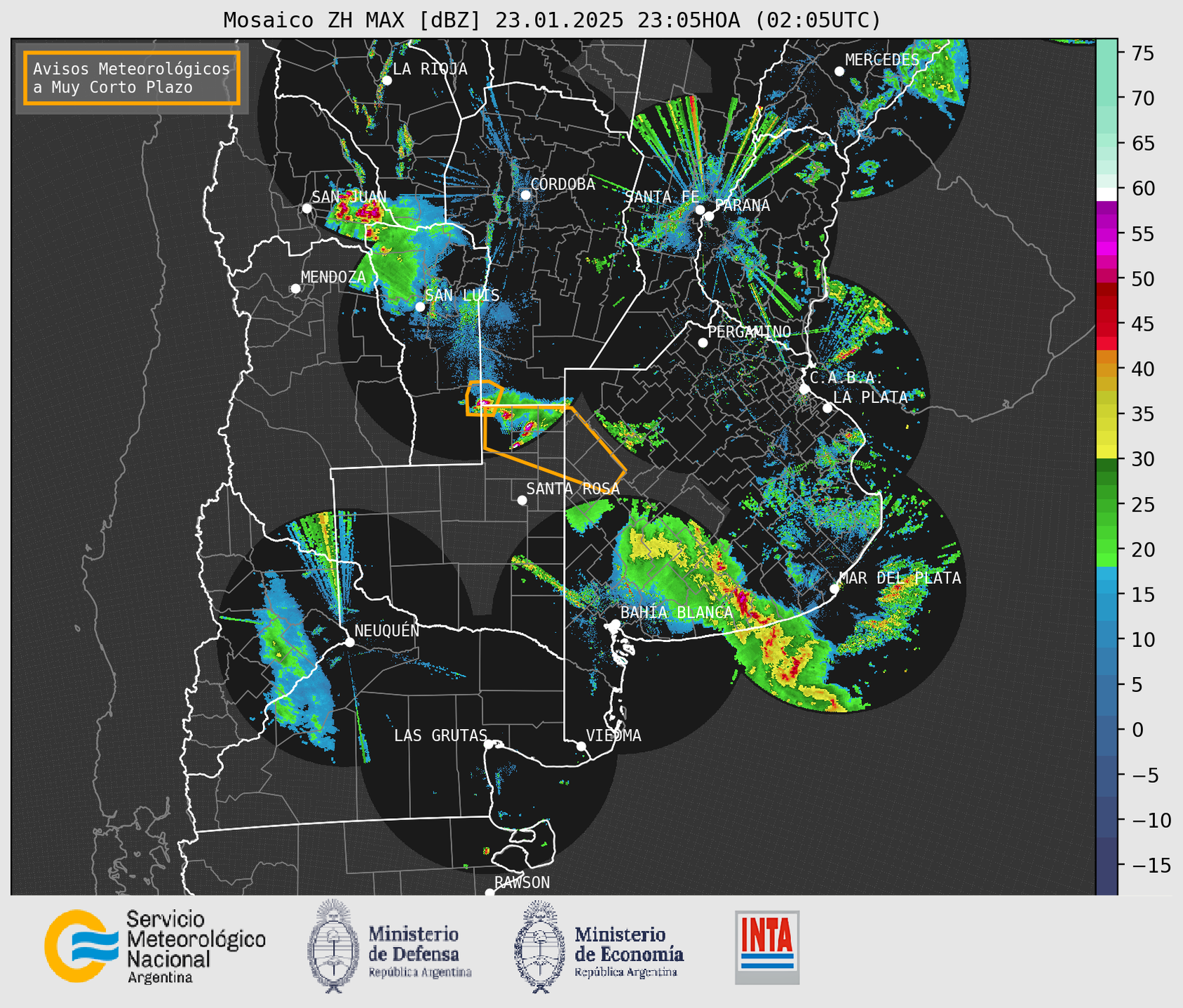Click the PERGAMINO city marker dot
The width and height of the screenshot is (1183, 1008).
(703, 343)
